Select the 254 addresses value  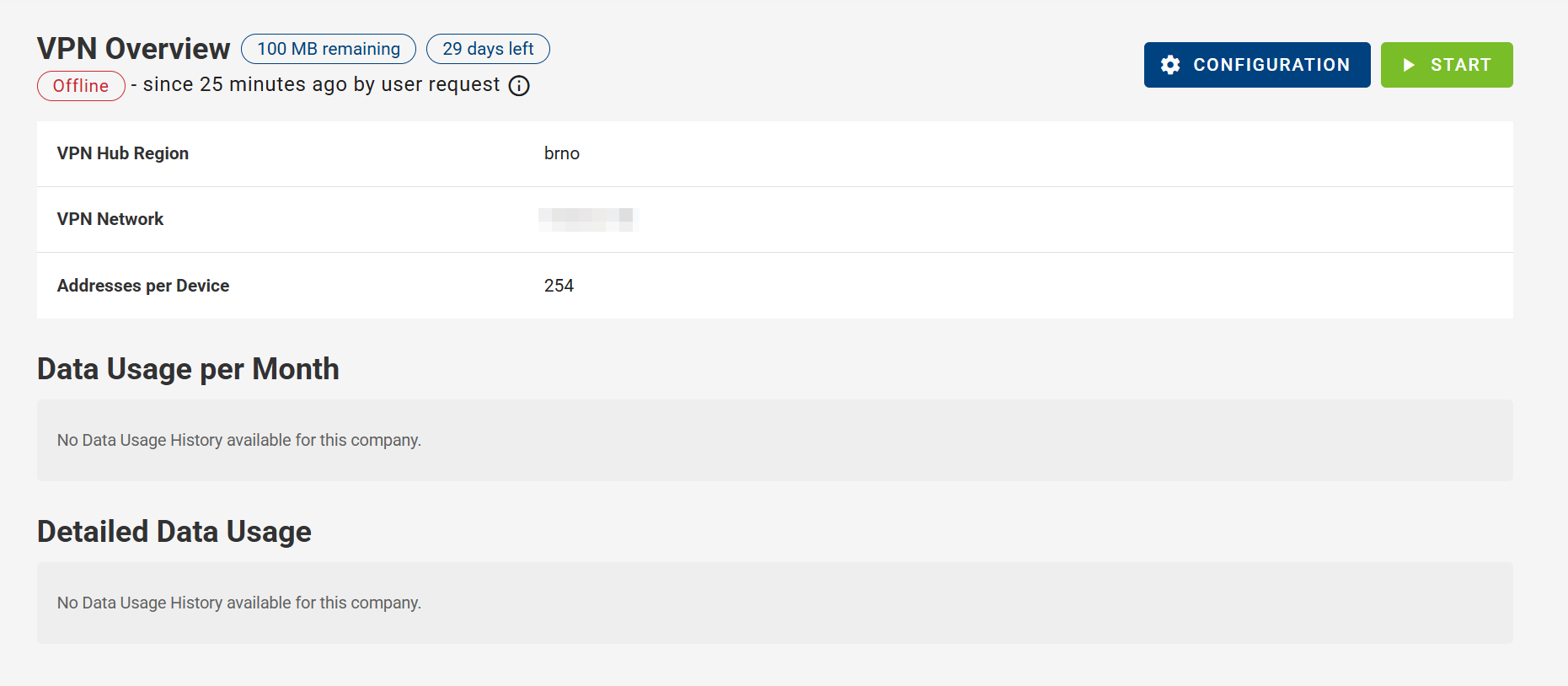point(559,286)
